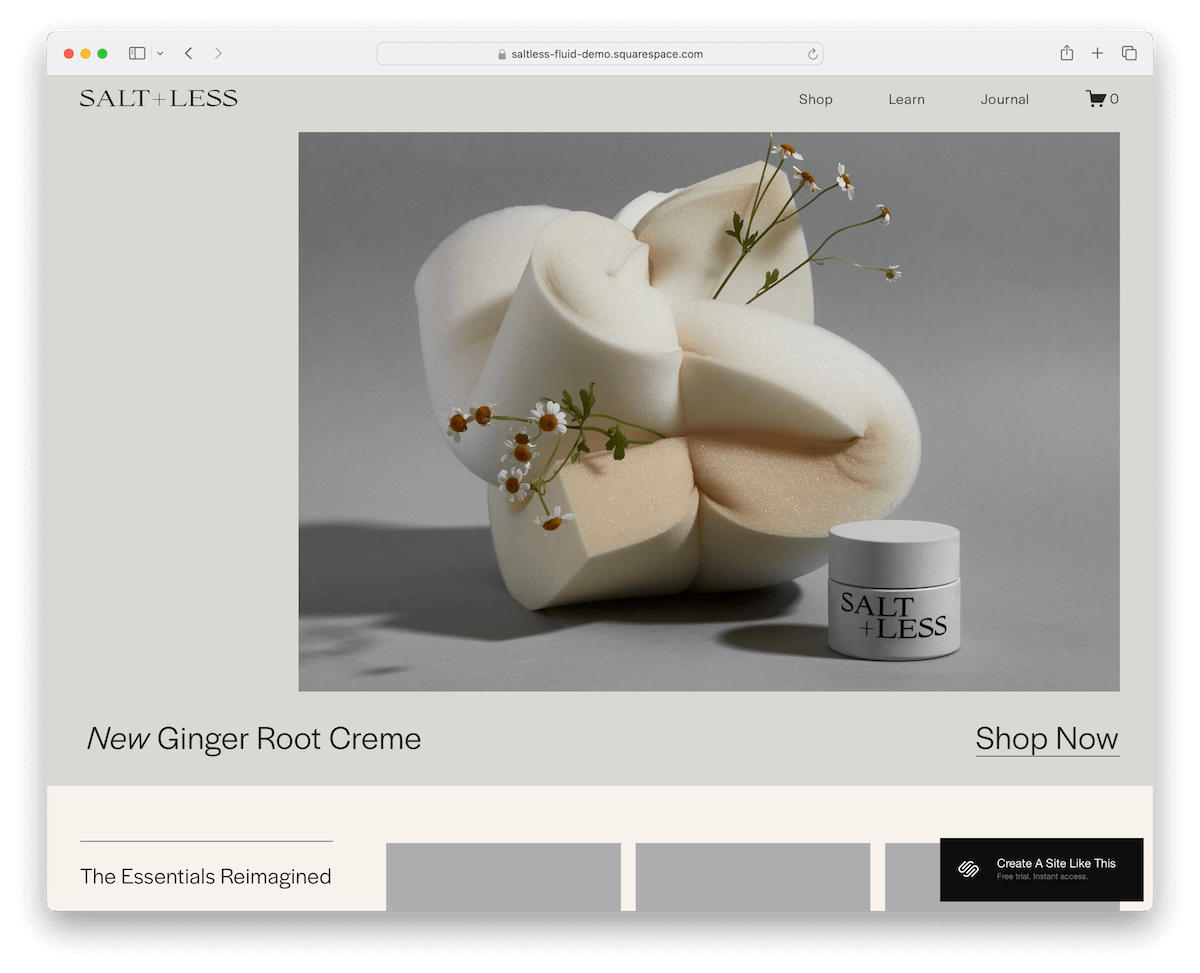Image resolution: width=1200 pixels, height=973 pixels.
Task: Go forward using the forward arrow
Action: coord(218,53)
